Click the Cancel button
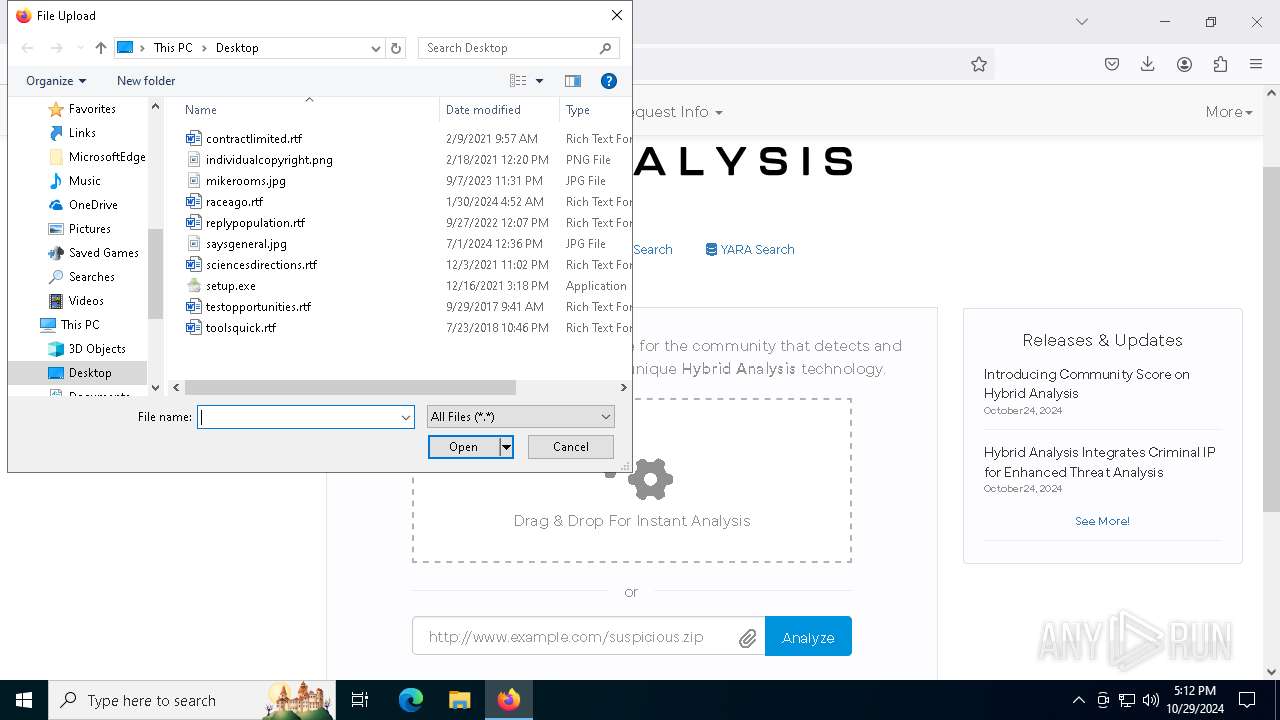The image size is (1280, 720). (571, 447)
